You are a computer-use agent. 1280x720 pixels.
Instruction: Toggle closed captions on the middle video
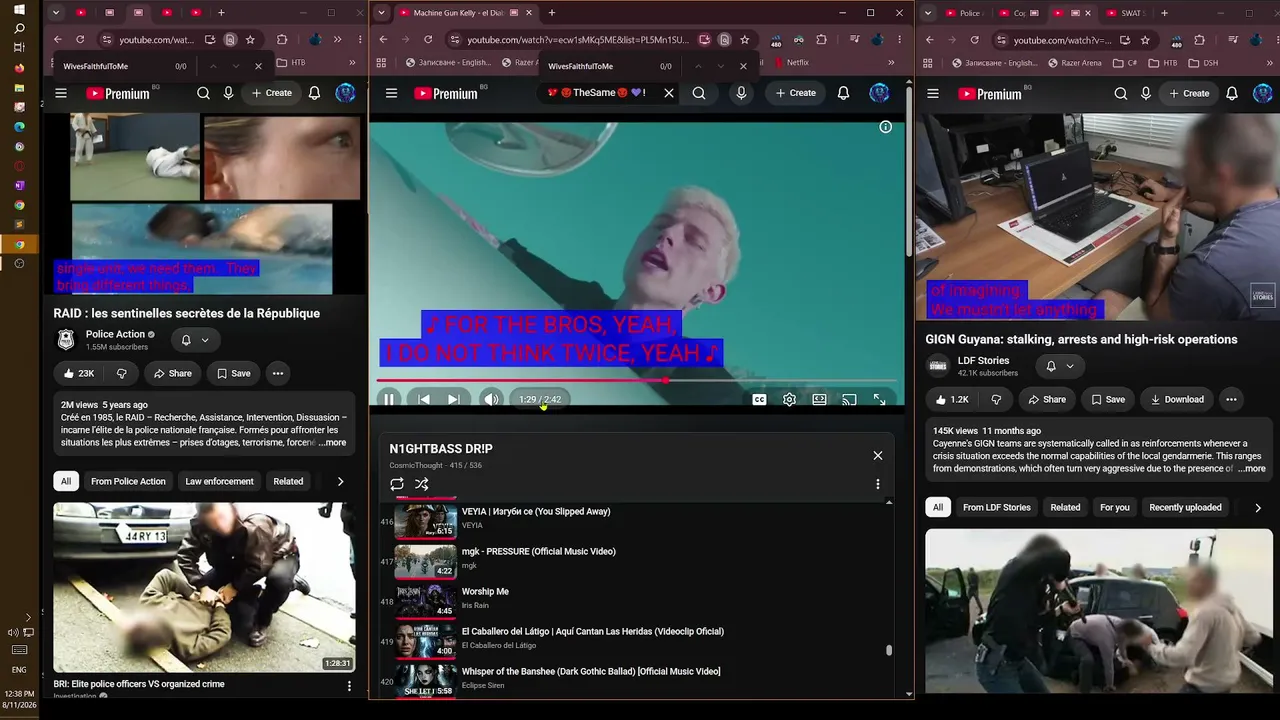760,399
